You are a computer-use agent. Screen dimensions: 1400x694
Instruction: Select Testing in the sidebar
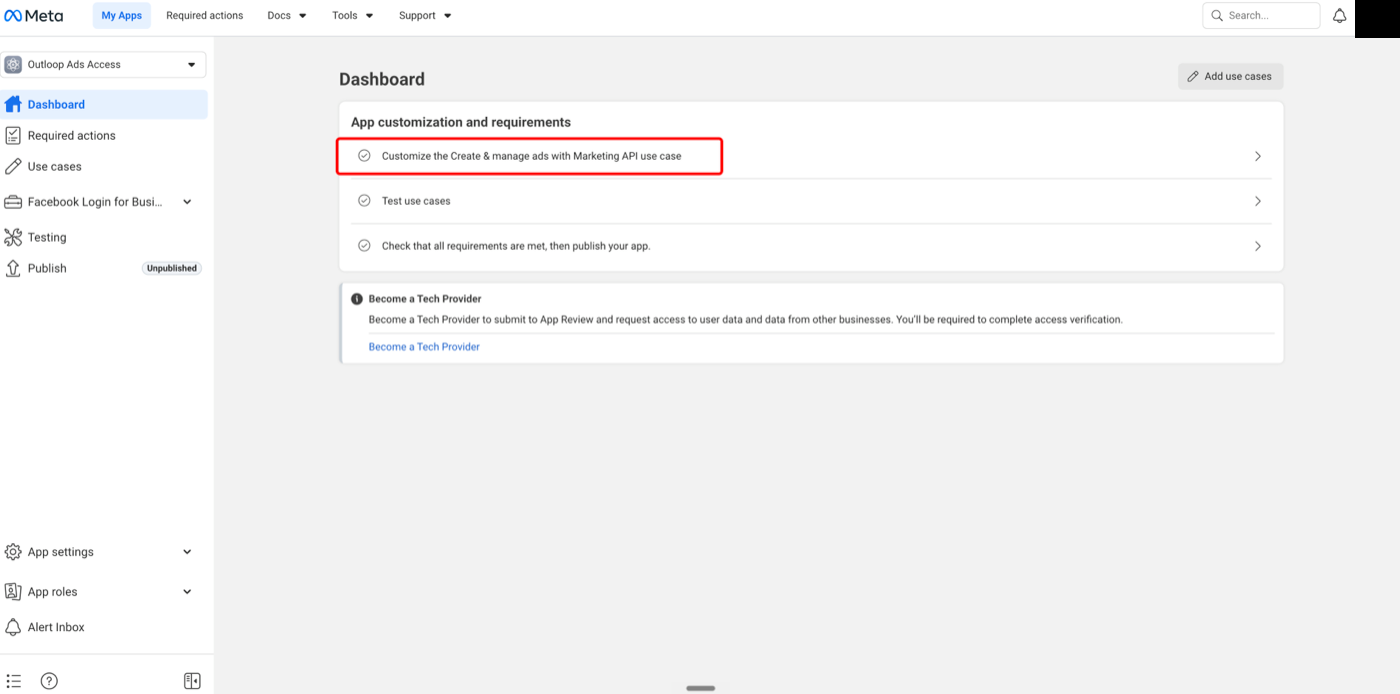[104, 237]
